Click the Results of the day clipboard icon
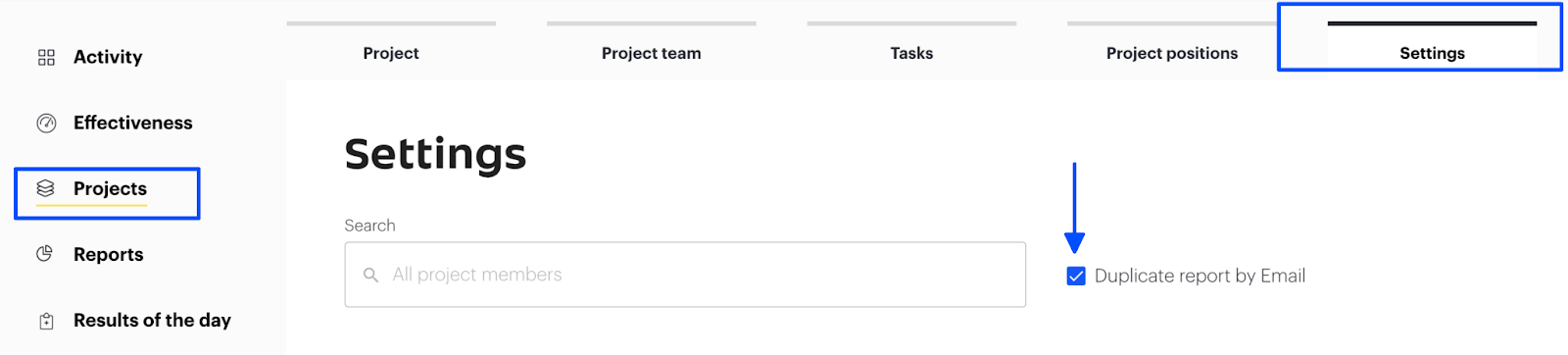This screenshot has width=1568, height=355. click(46, 321)
